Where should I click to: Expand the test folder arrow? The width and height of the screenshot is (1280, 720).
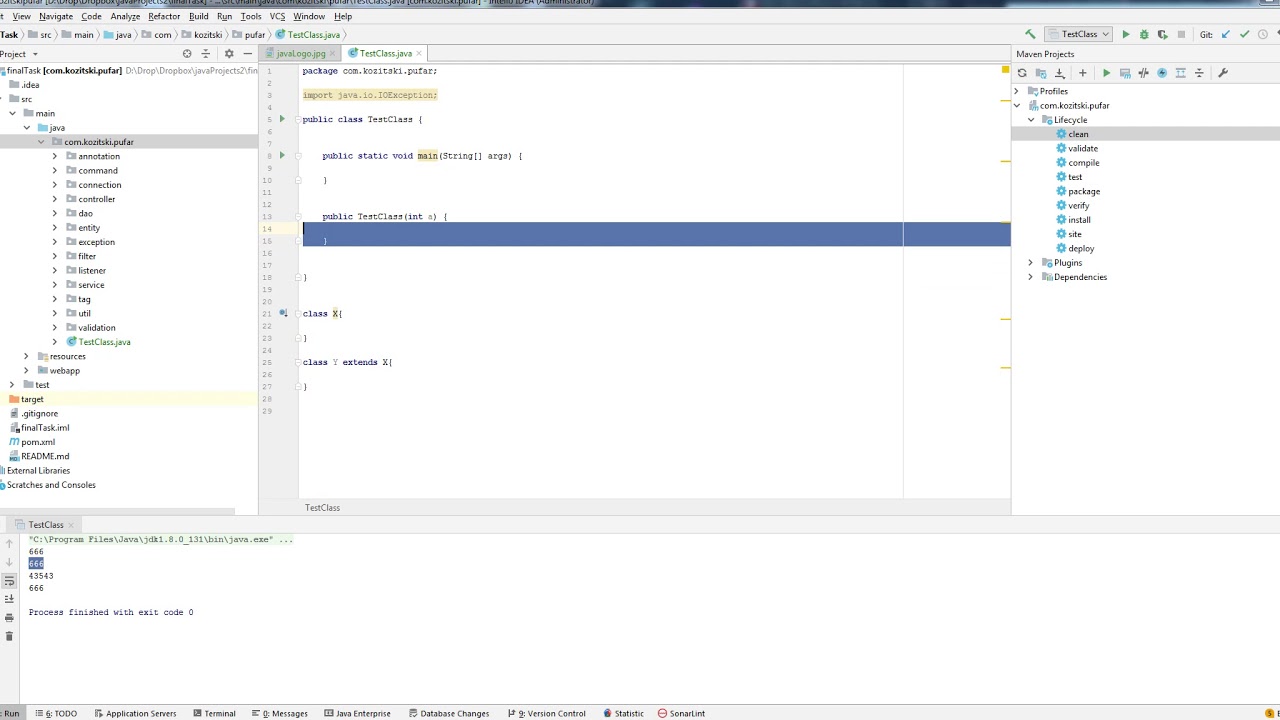click(x=13, y=385)
